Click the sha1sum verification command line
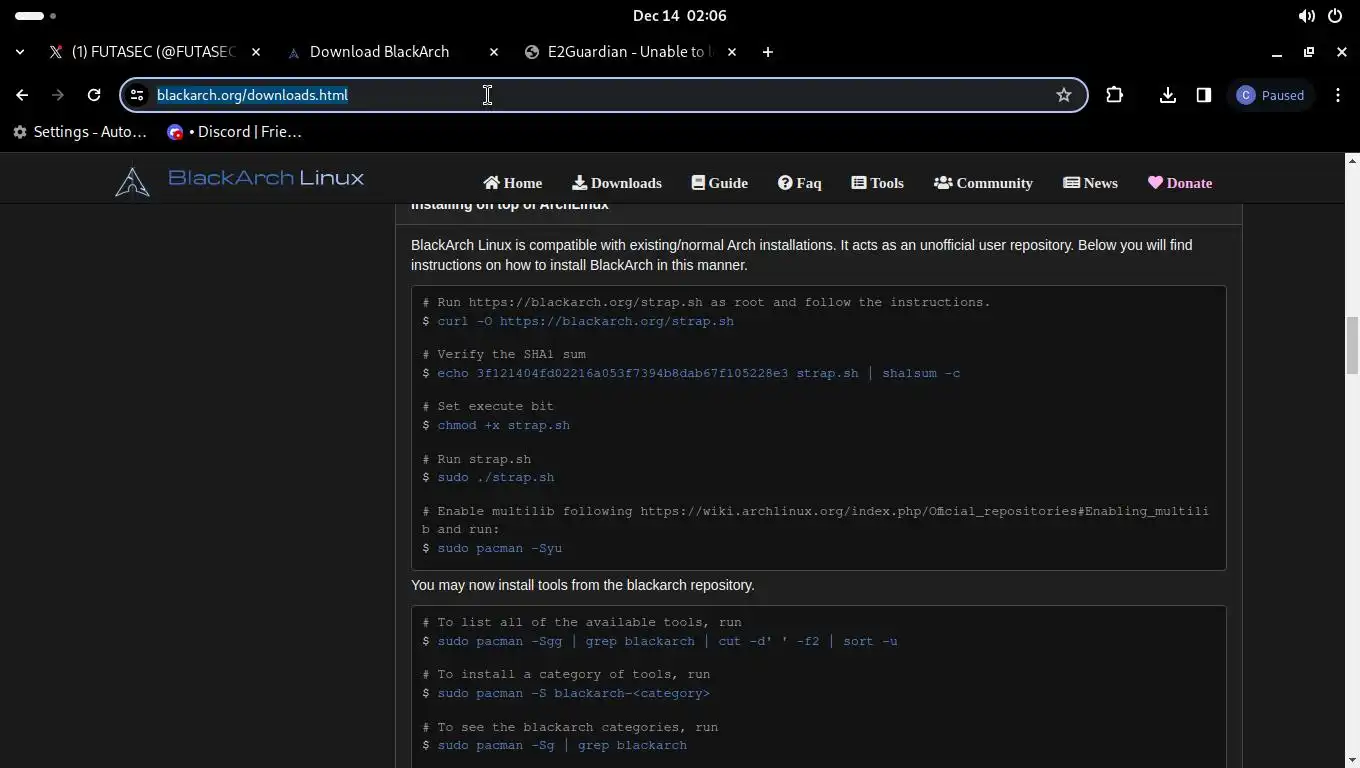Image resolution: width=1360 pixels, height=768 pixels. (698, 373)
